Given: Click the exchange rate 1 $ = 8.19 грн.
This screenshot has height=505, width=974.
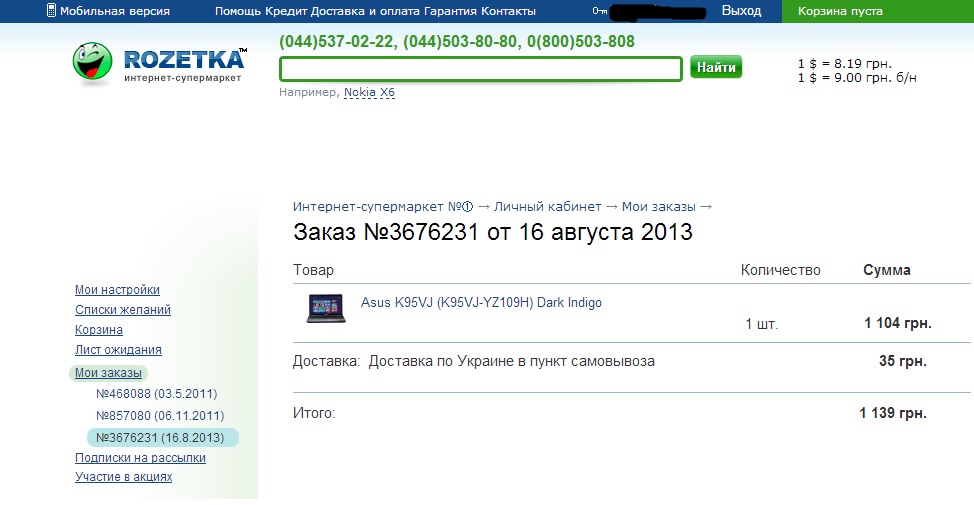Looking at the screenshot, I should [x=845, y=63].
